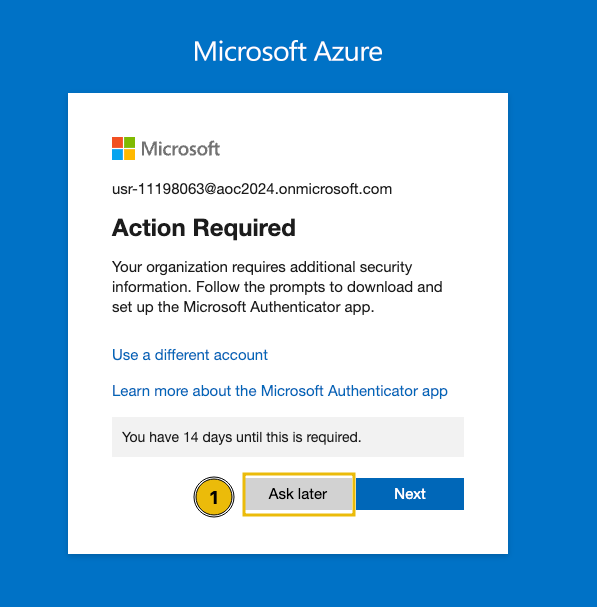Screen dimensions: 597x607
Task: Select the green square of the Microsoft logo
Action: click(130, 142)
